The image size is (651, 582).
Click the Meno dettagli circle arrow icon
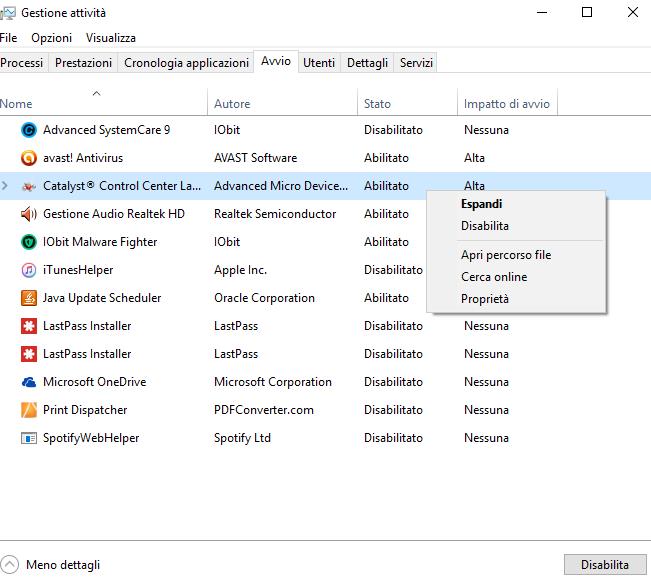[x=10, y=565]
